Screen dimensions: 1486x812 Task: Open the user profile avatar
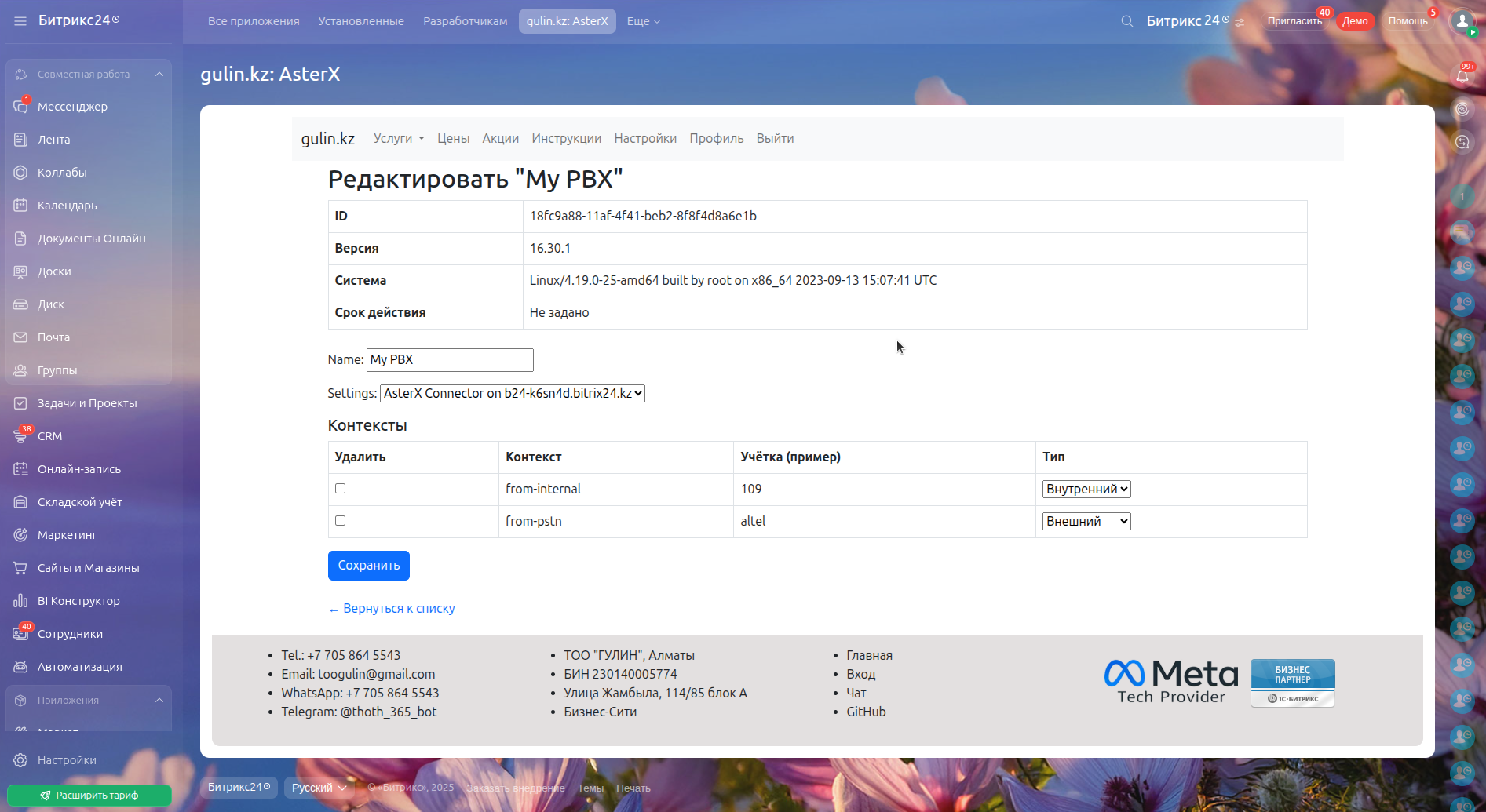tap(1462, 21)
